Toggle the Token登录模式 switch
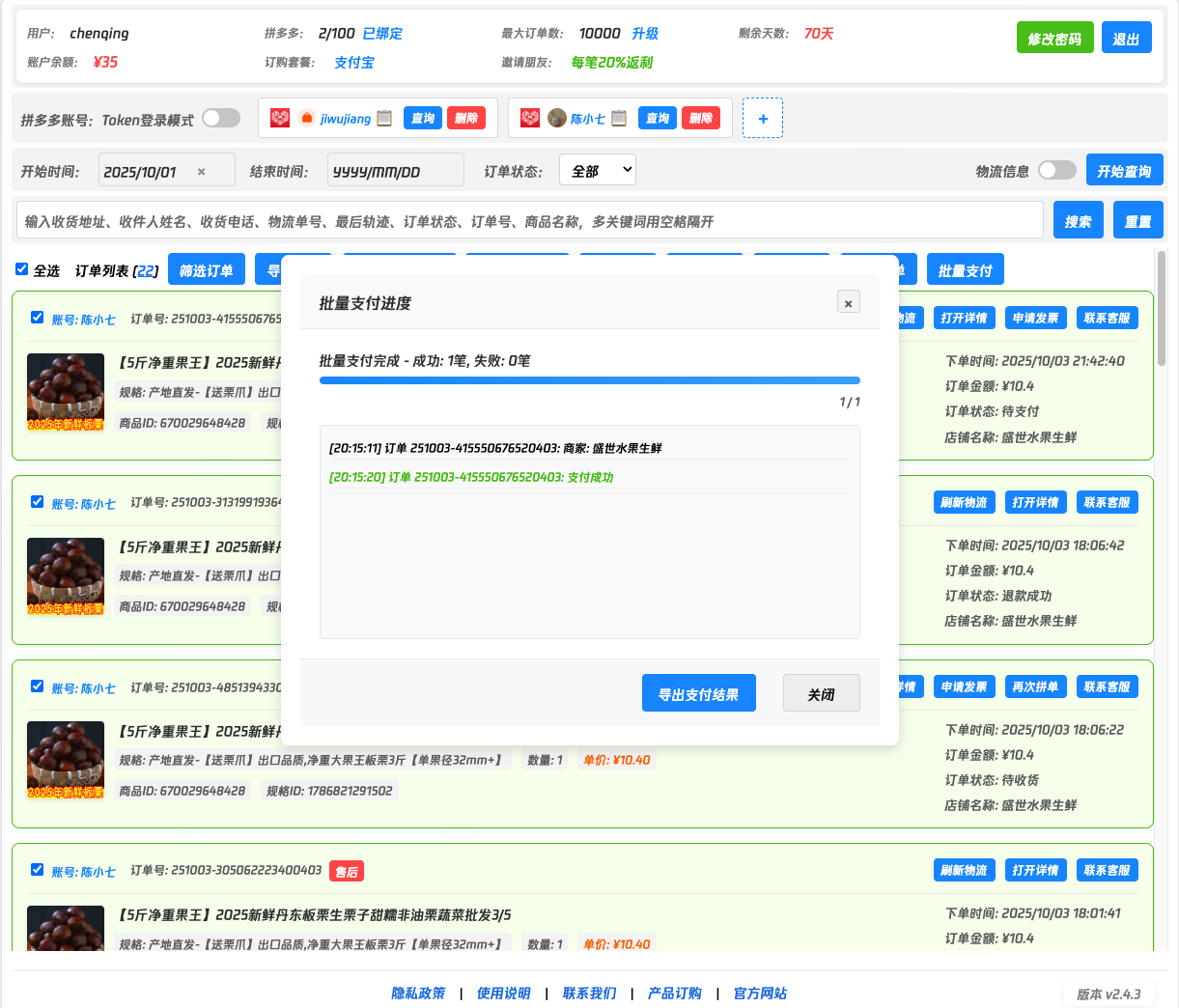Screen dimensions: 1179x1008 (221, 118)
